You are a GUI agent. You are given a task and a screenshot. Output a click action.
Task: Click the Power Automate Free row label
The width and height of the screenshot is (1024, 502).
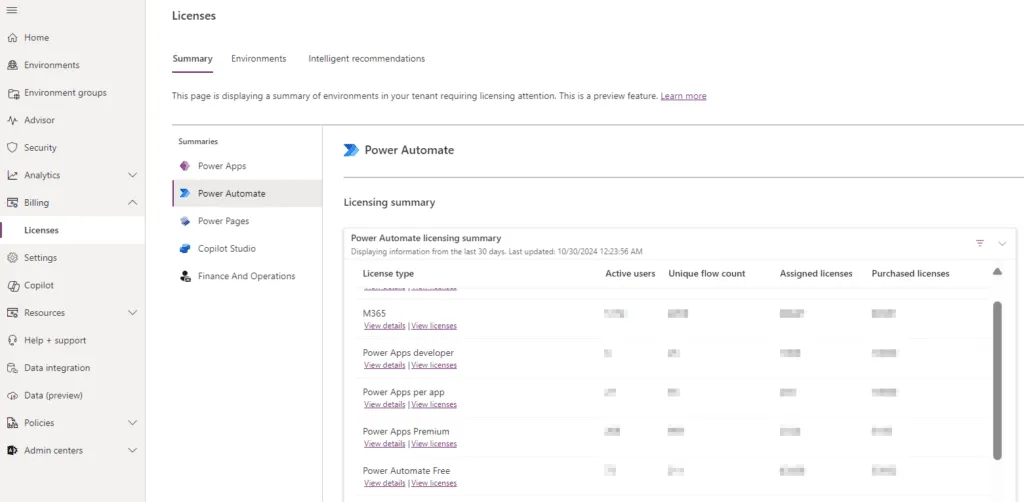point(406,471)
